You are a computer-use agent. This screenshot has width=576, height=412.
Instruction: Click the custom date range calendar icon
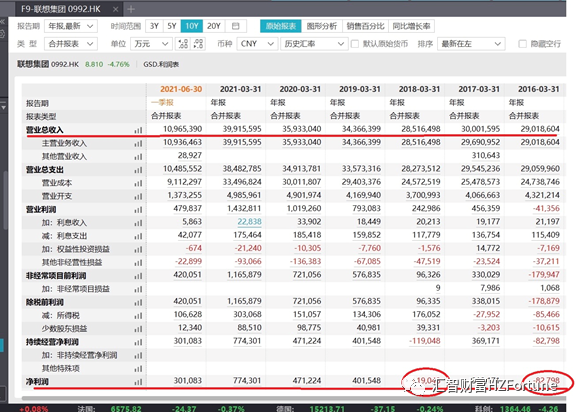[235, 26]
